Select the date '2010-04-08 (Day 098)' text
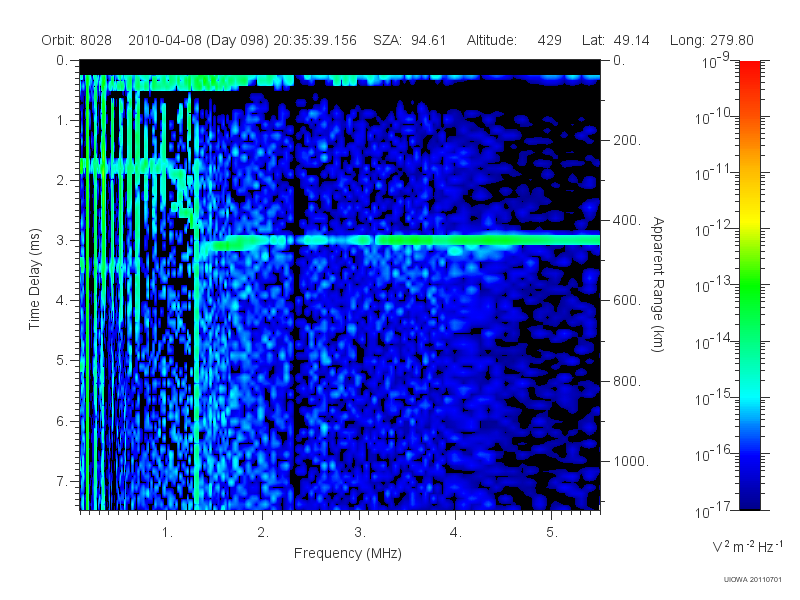 click(x=198, y=40)
